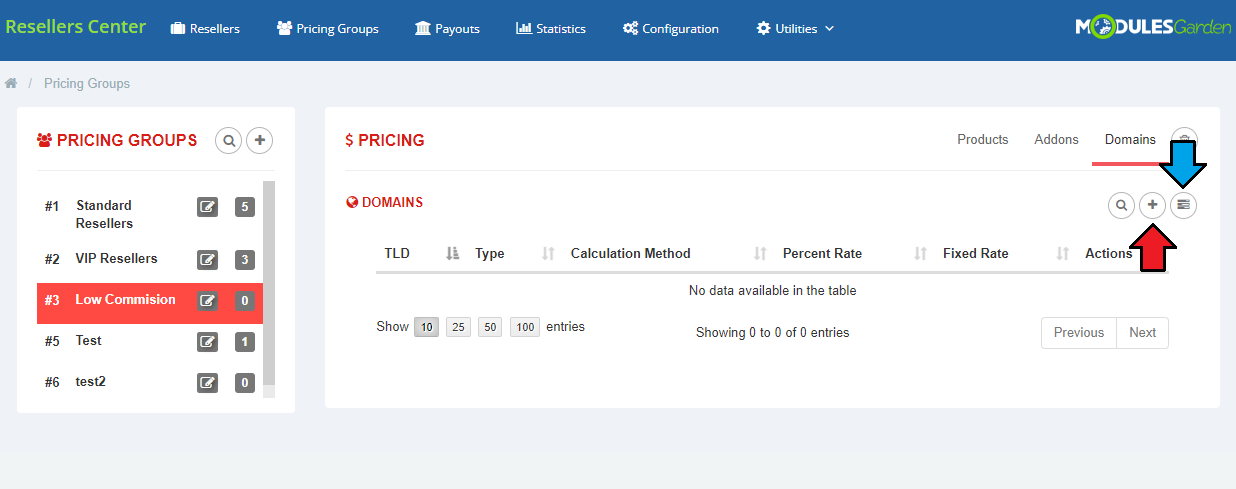The height and width of the screenshot is (489, 1236).
Task: Edit the test2 pricing group
Action: 207,382
